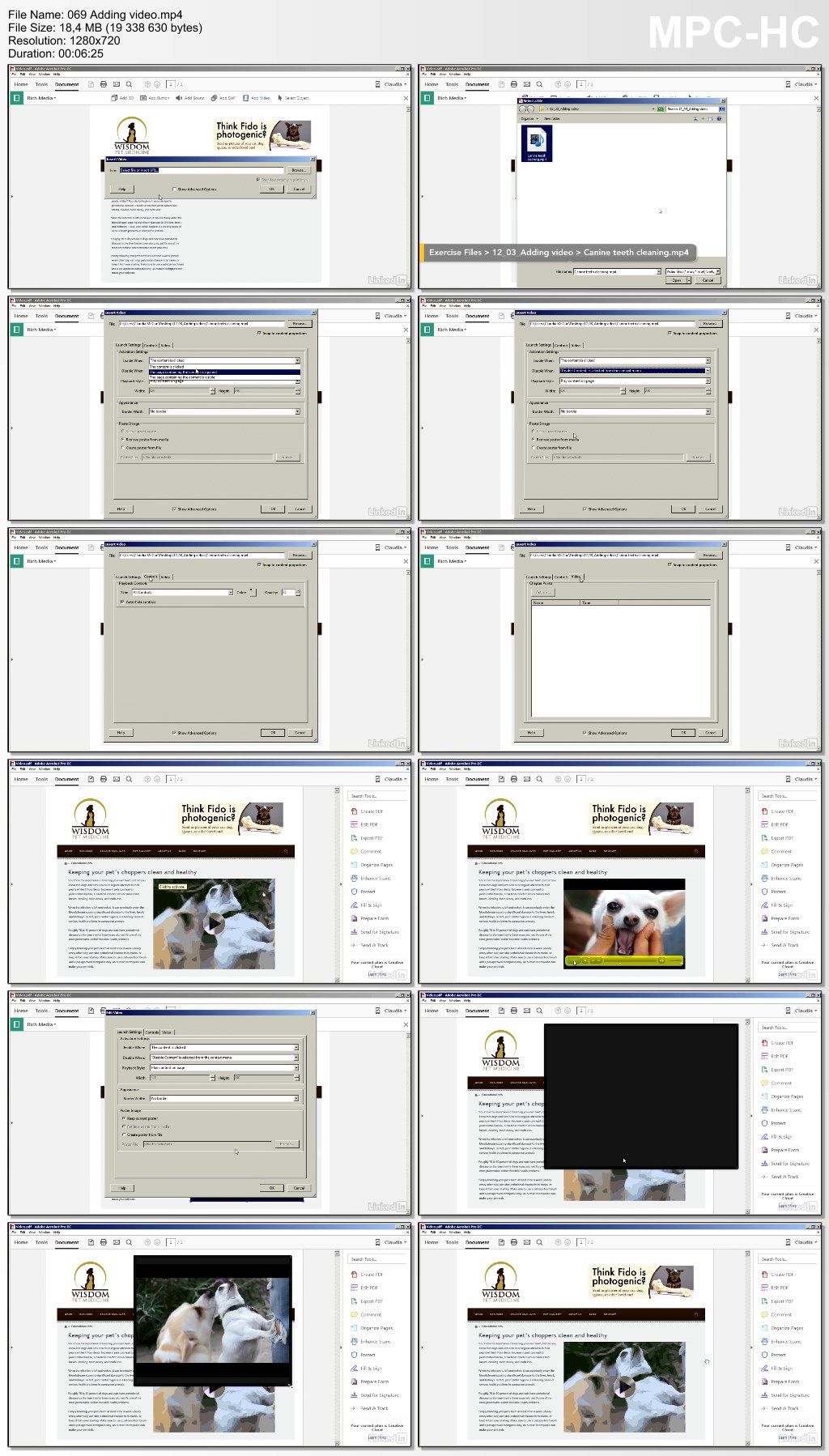829x1456 pixels.
Task: Click save icon in empty Insert Video thumbnail toolbar
Action: 91,84
